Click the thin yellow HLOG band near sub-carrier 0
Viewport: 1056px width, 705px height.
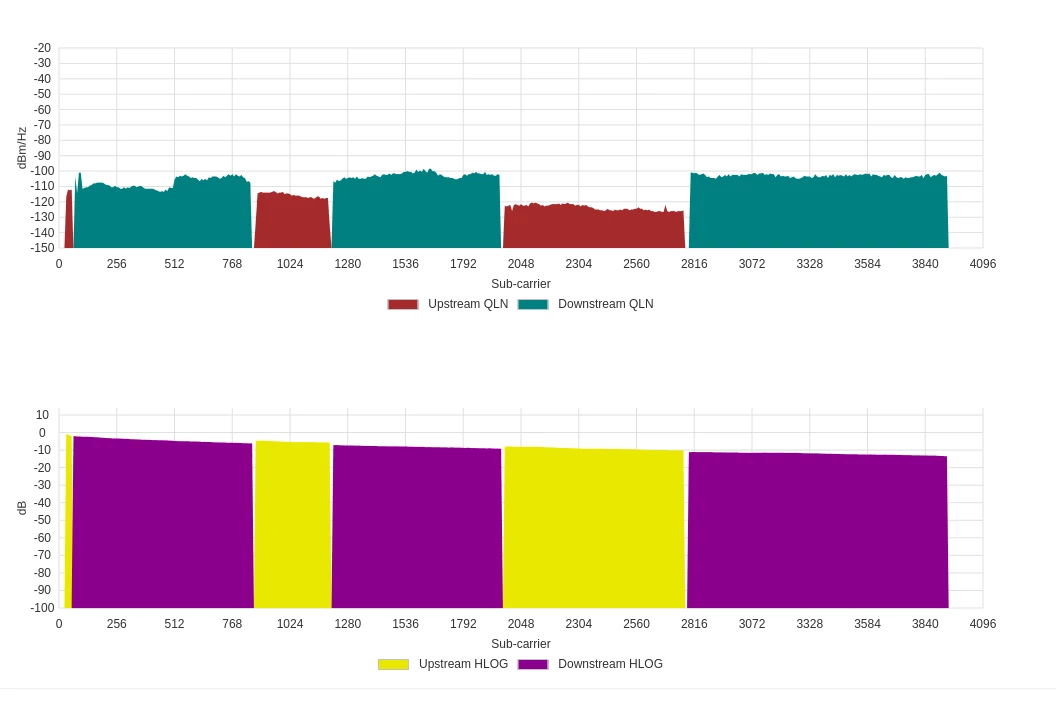(68, 522)
